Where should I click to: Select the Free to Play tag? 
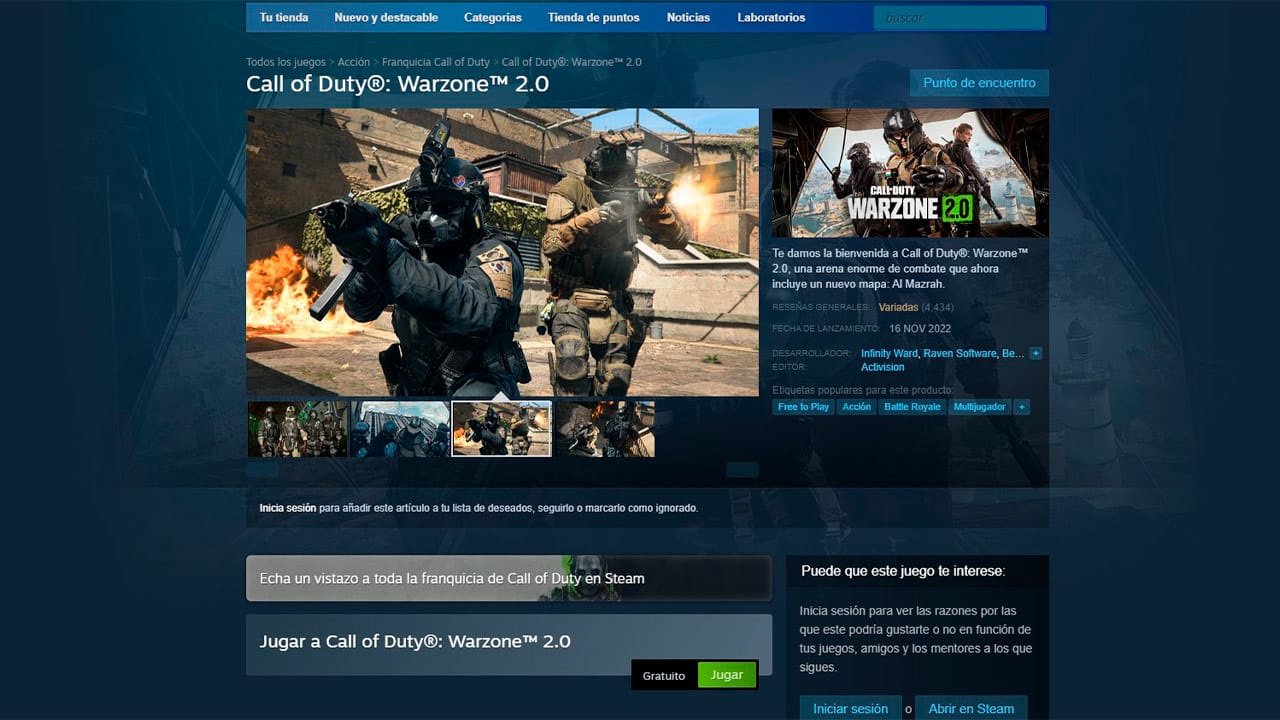(802, 407)
